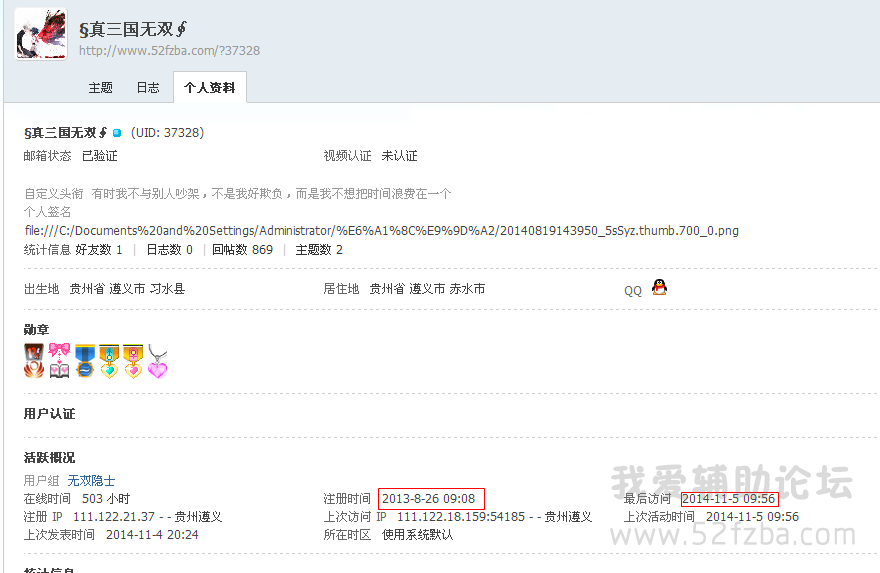Click the female symbol heart medal
880x573 pixels.
point(134,361)
